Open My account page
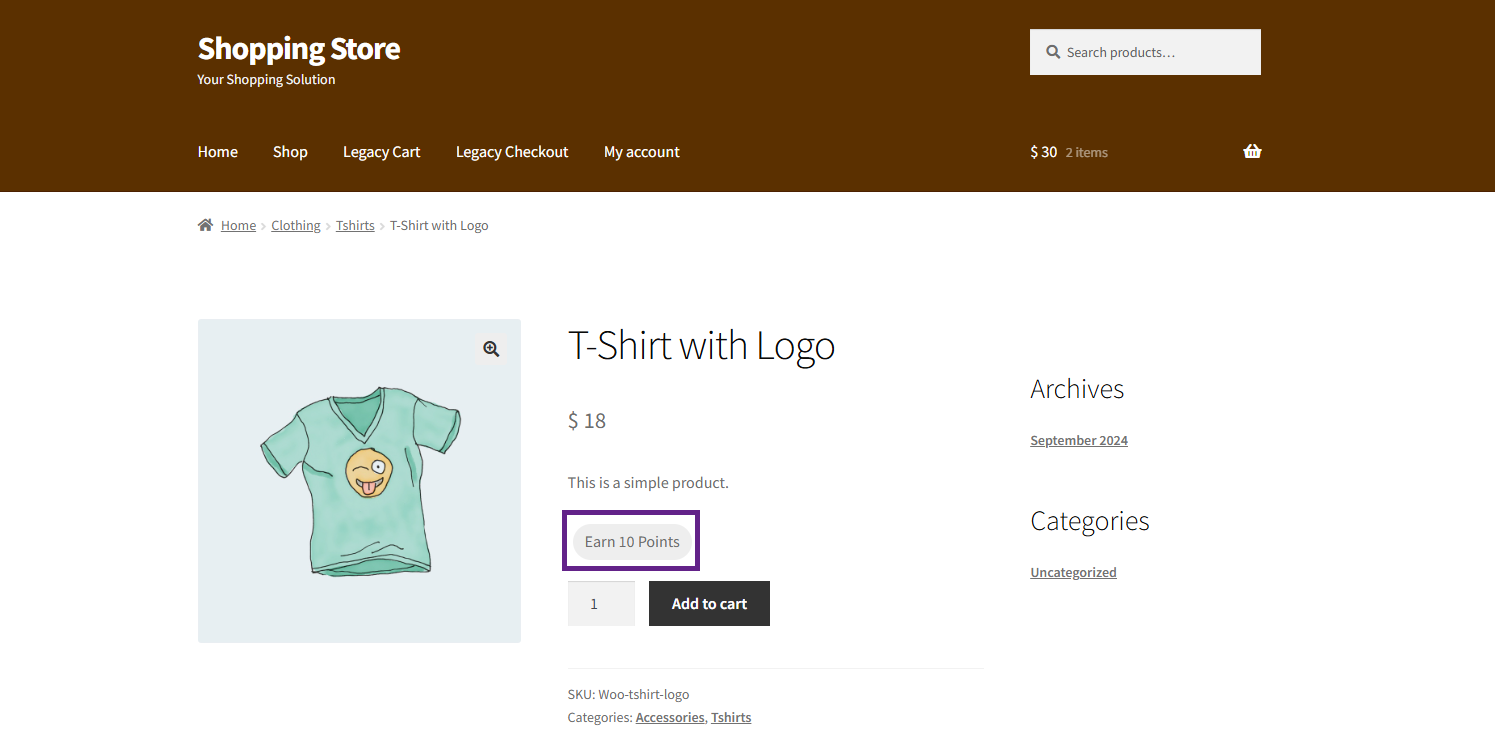The image size is (1495, 743). pos(641,152)
